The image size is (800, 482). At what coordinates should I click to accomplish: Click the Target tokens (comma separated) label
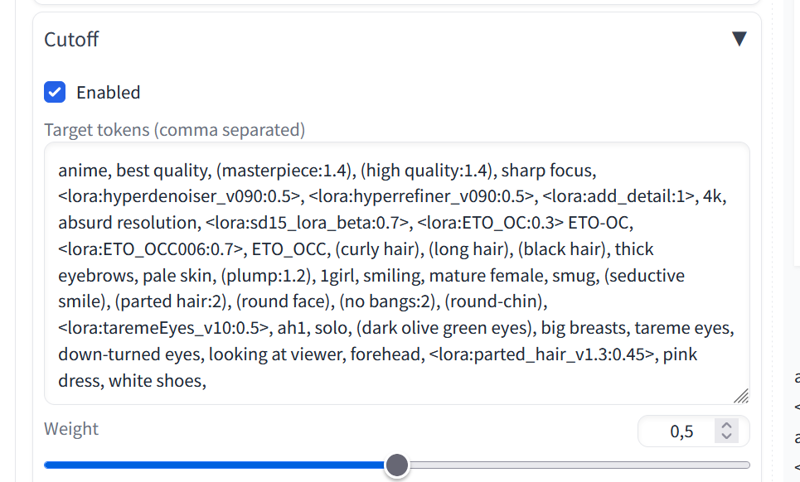pos(174,130)
